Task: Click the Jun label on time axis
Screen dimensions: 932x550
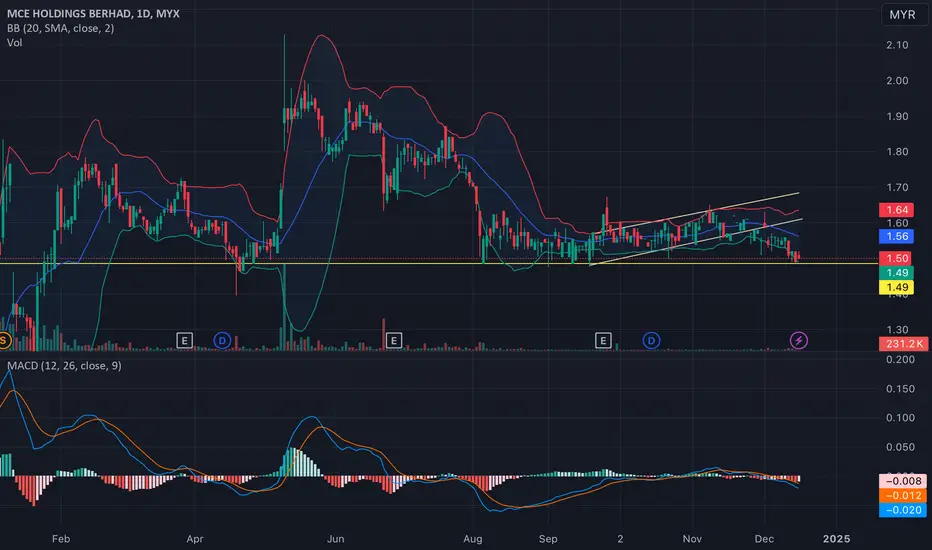Action: (336, 539)
